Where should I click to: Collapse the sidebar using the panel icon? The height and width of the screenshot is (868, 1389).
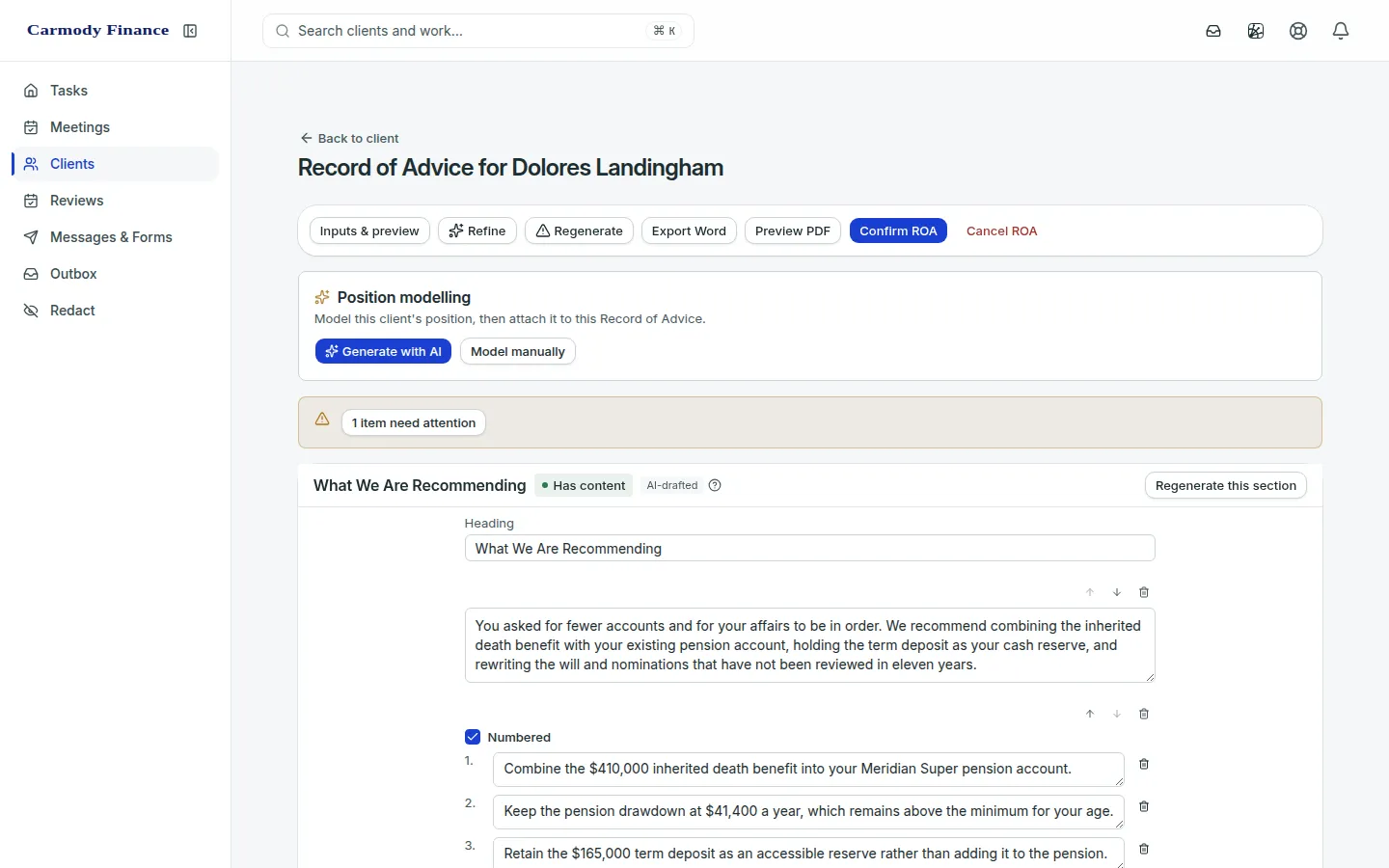coord(190,31)
